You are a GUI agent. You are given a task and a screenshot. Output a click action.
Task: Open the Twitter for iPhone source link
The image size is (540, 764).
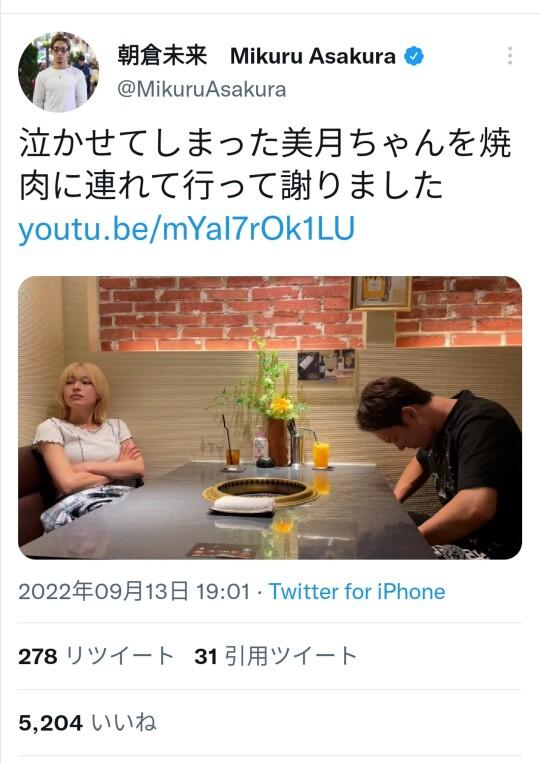(357, 592)
